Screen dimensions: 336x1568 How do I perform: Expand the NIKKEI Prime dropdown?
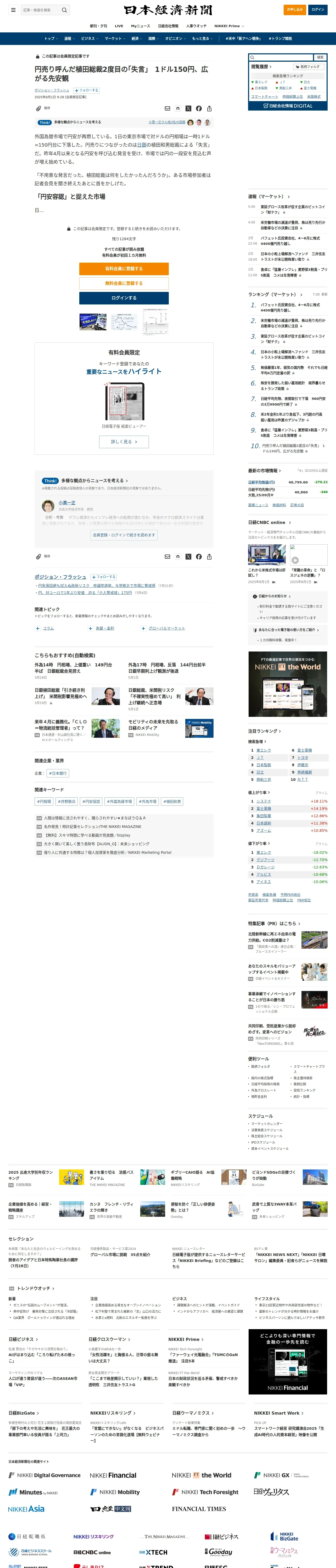pos(229,26)
